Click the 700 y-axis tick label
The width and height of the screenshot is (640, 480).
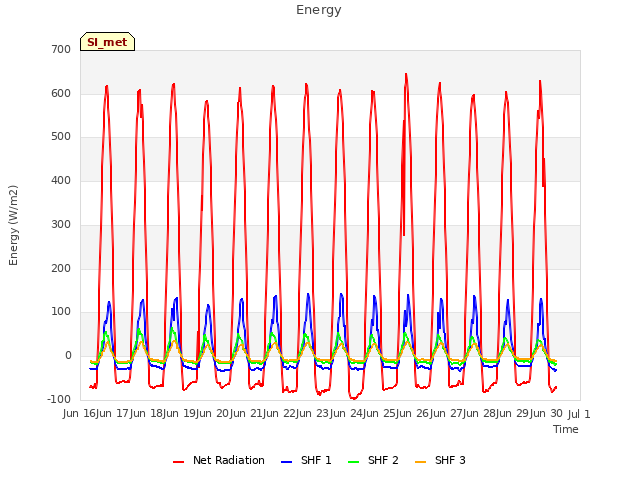pyautogui.click(x=61, y=49)
